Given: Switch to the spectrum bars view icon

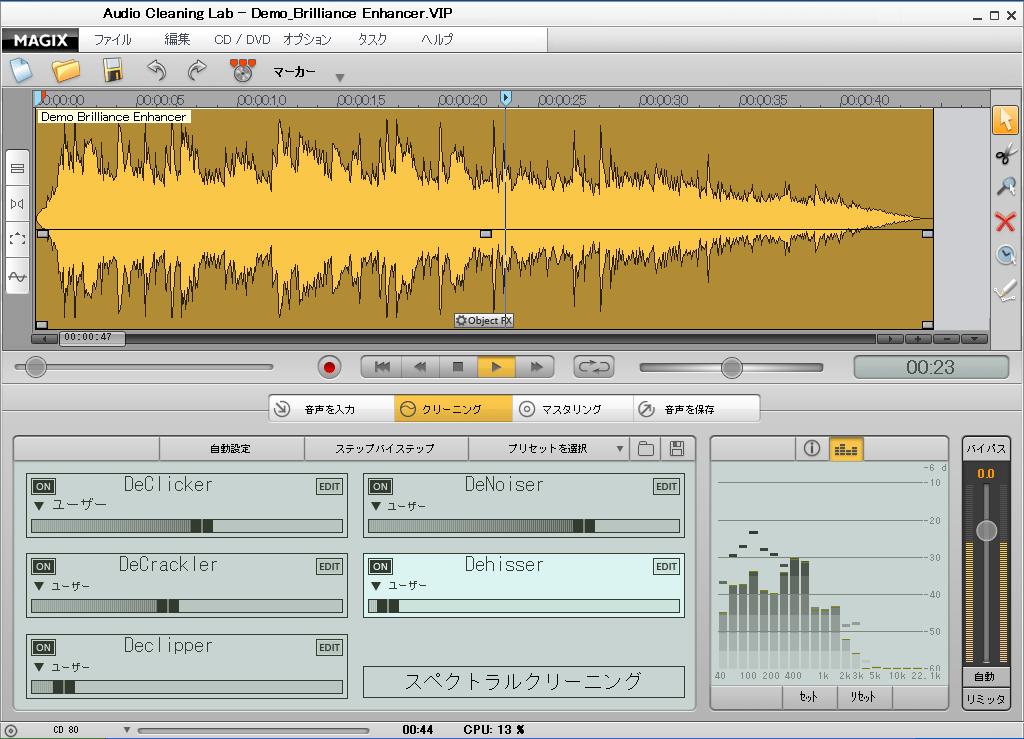Looking at the screenshot, I should (x=846, y=449).
